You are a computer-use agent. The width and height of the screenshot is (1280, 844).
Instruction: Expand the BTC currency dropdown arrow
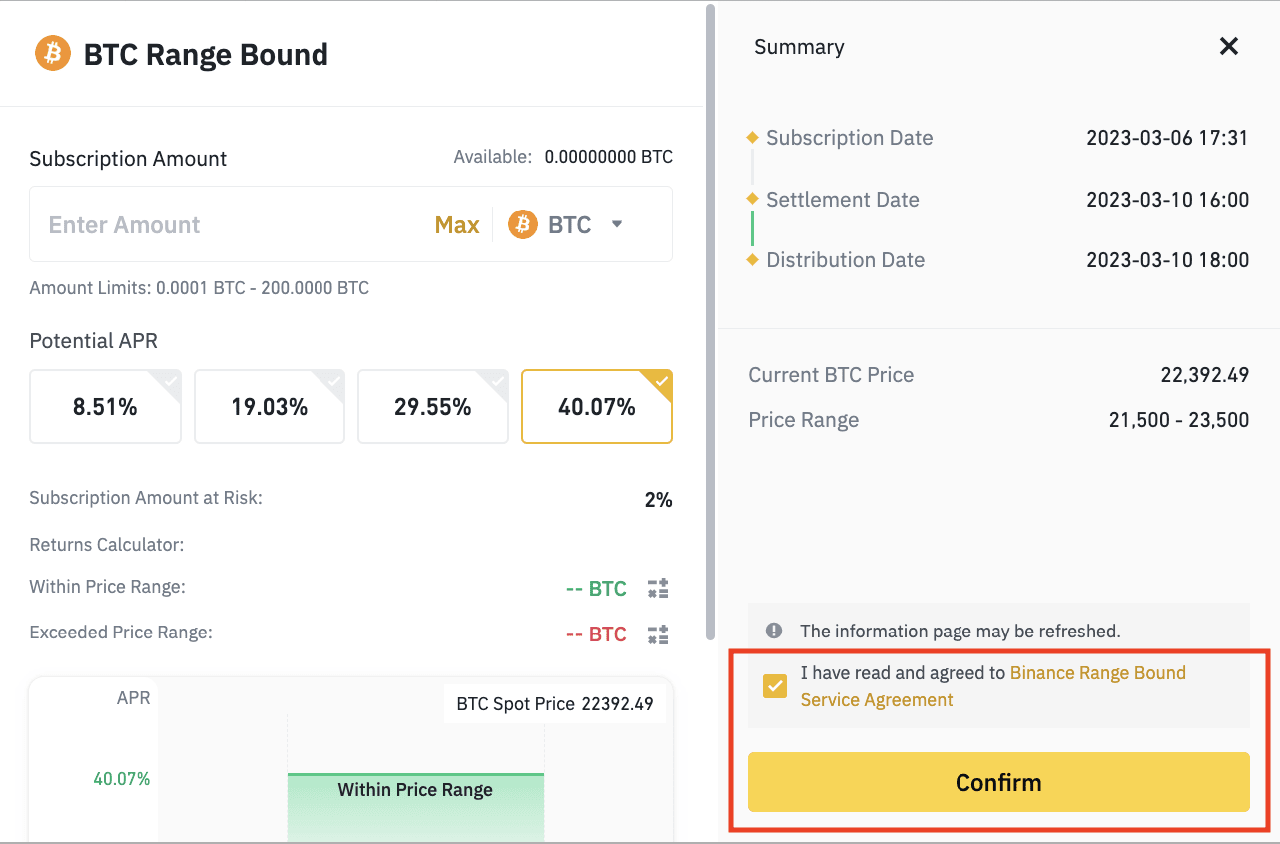[x=617, y=224]
